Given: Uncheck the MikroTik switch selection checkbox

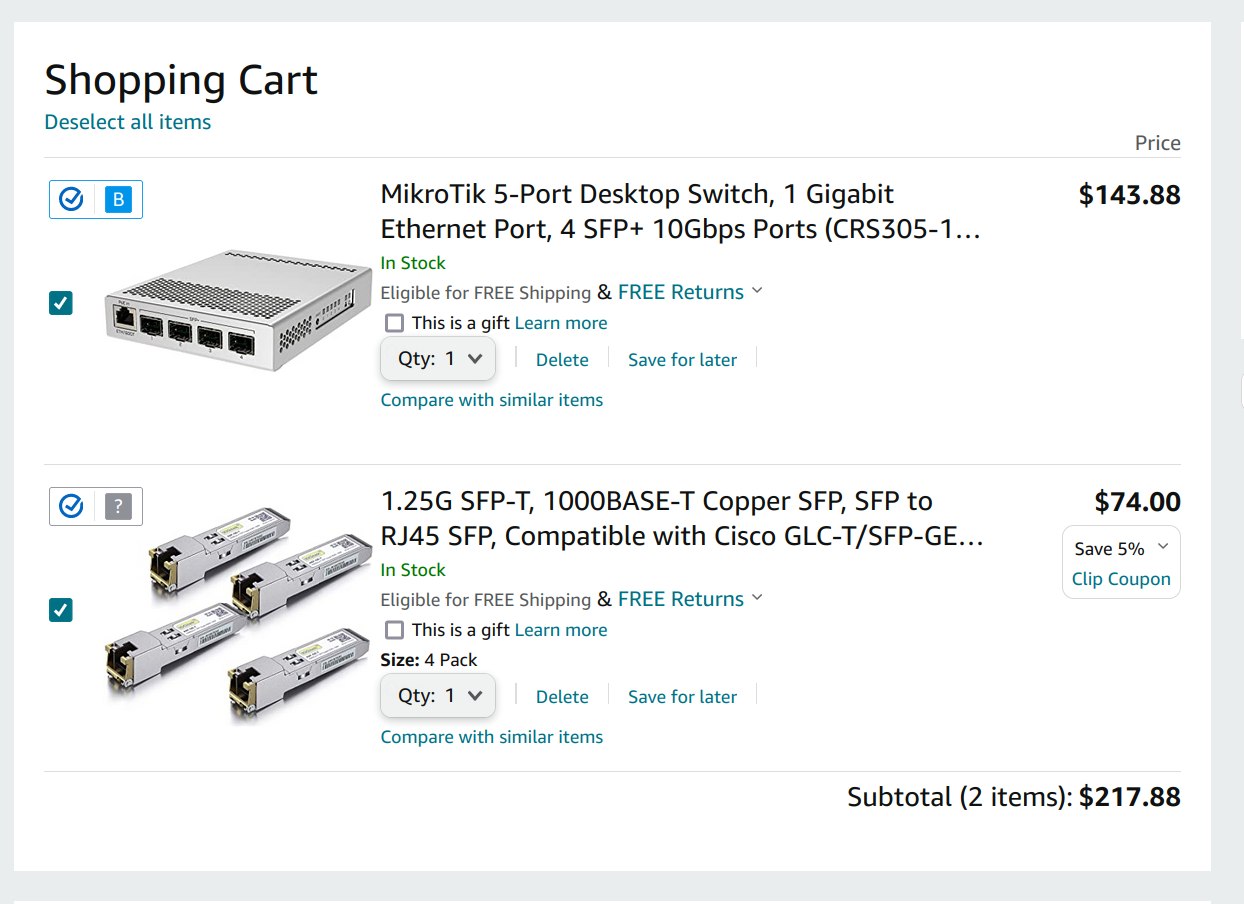Looking at the screenshot, I should 61,303.
